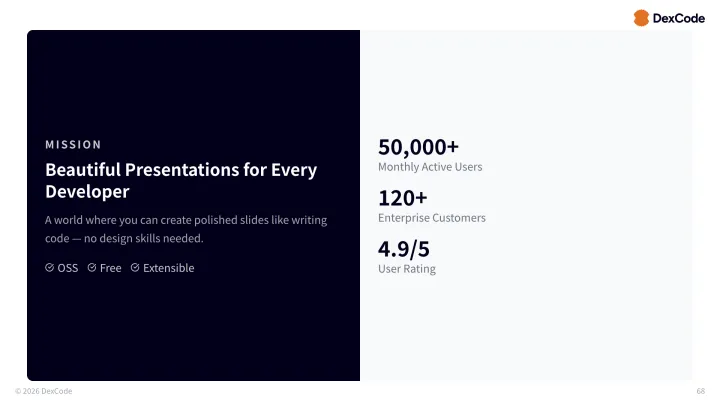
Task: Click the check icon beside Free
Action: [92, 268]
